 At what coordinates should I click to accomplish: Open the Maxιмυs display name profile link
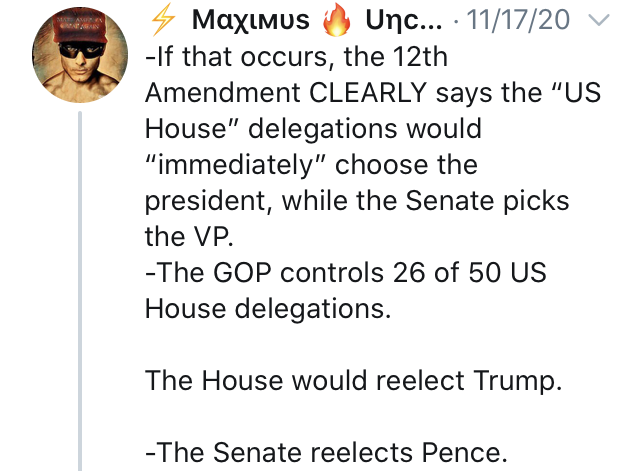tap(251, 20)
